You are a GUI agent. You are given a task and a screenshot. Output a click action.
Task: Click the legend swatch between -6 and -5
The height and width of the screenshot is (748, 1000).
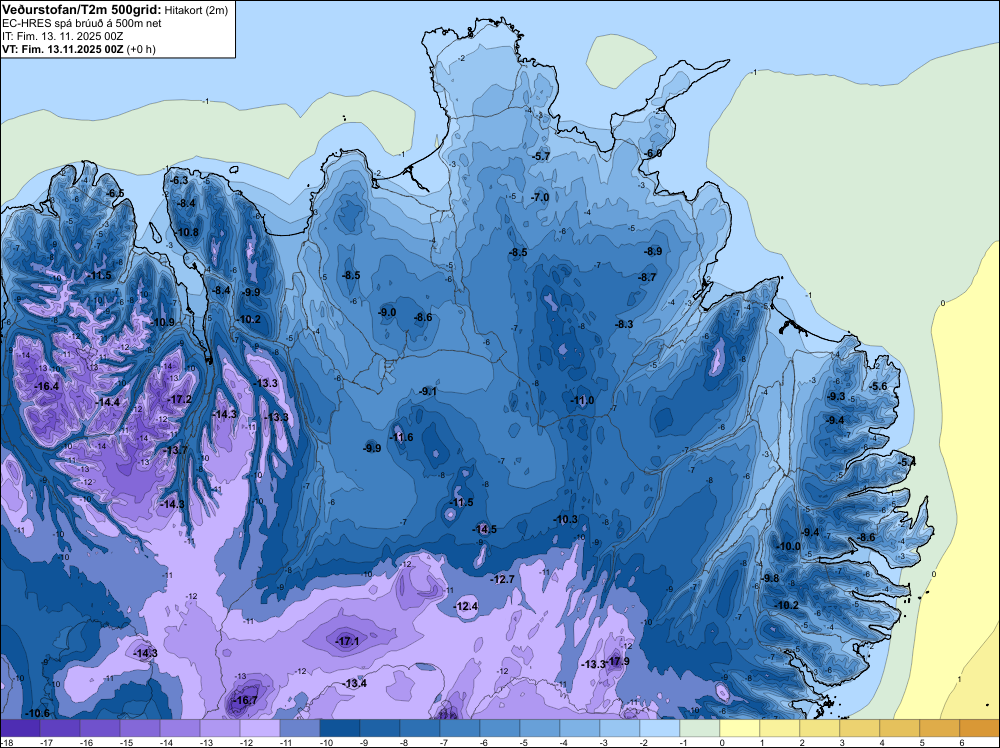[499, 728]
